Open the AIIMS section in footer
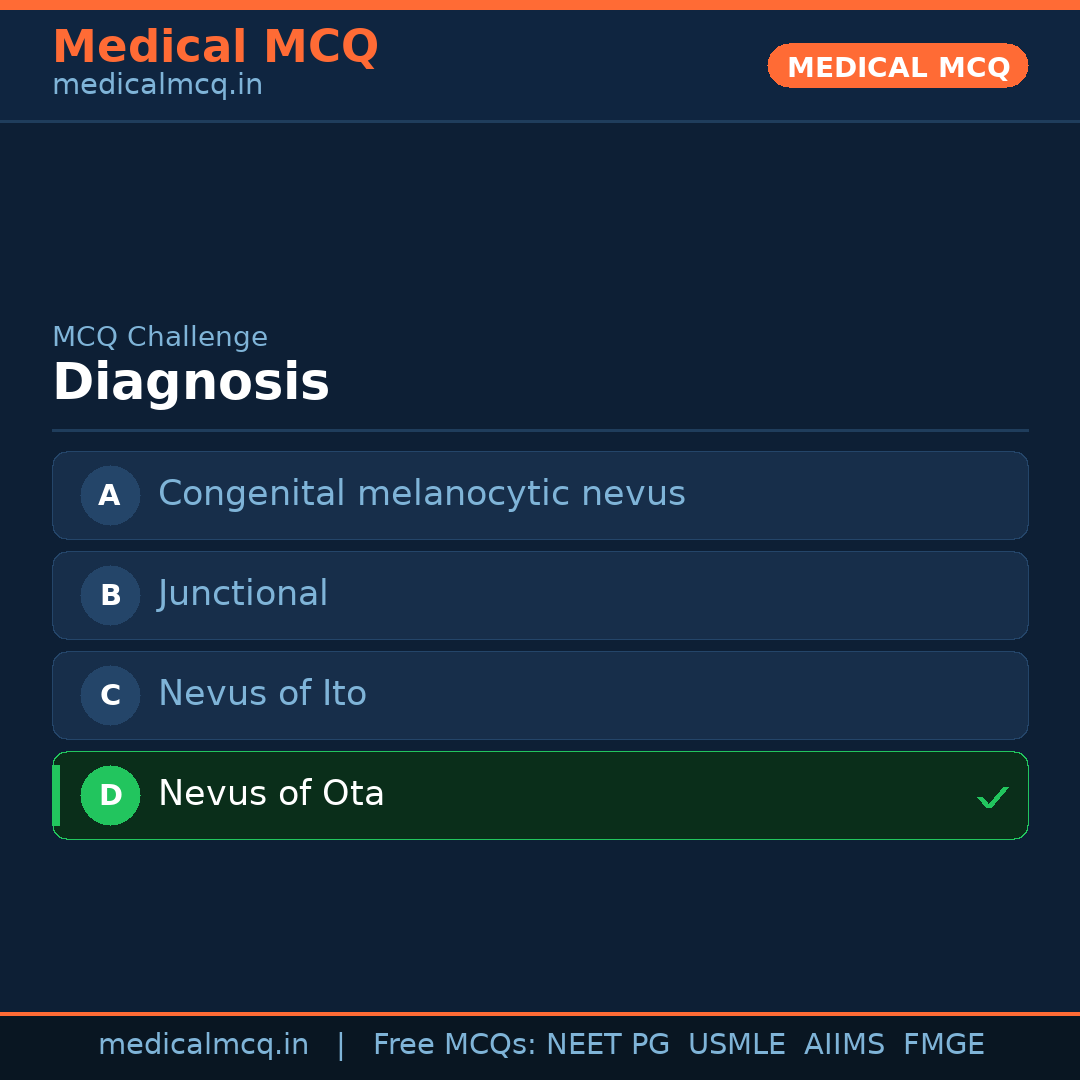The image size is (1080, 1080). pyautogui.click(x=845, y=1044)
